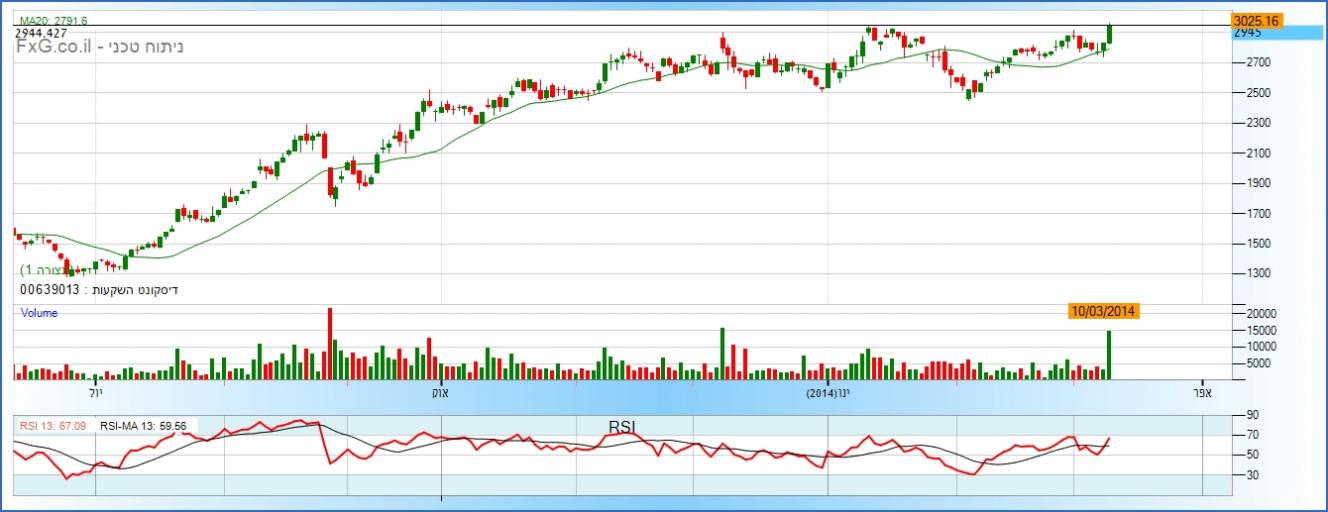Viewport: 1328px width, 512px height.
Task: Click the blue Volume panel label
Action: click(40, 313)
